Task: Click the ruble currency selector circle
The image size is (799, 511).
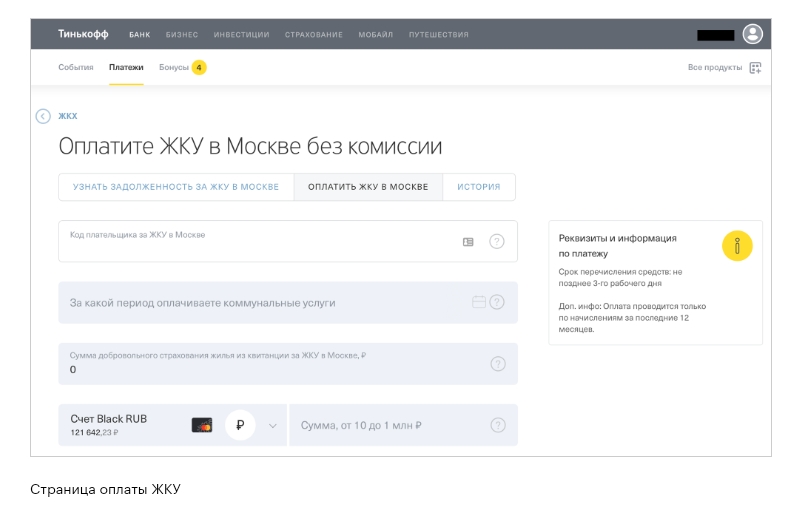Action: coord(240,425)
